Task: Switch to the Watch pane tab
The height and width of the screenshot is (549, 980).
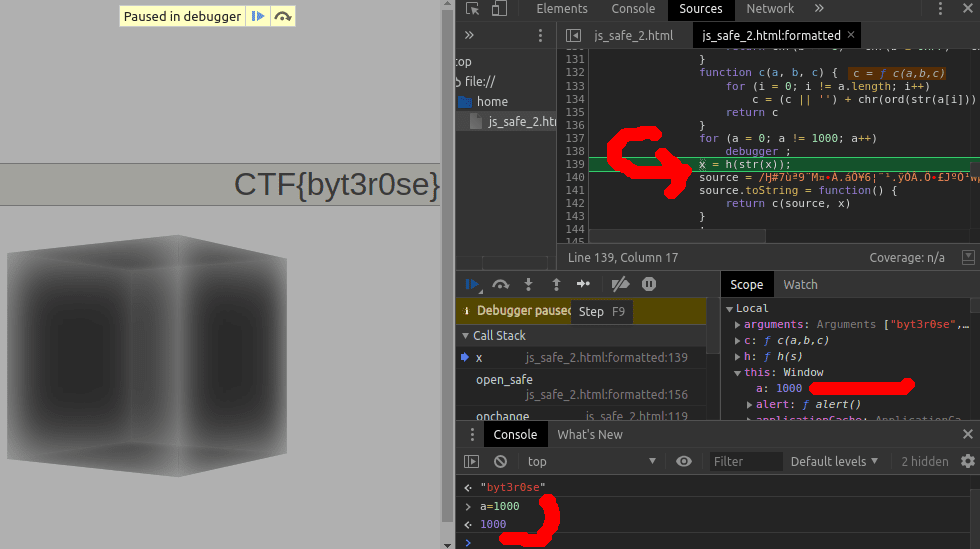Action: pos(800,285)
